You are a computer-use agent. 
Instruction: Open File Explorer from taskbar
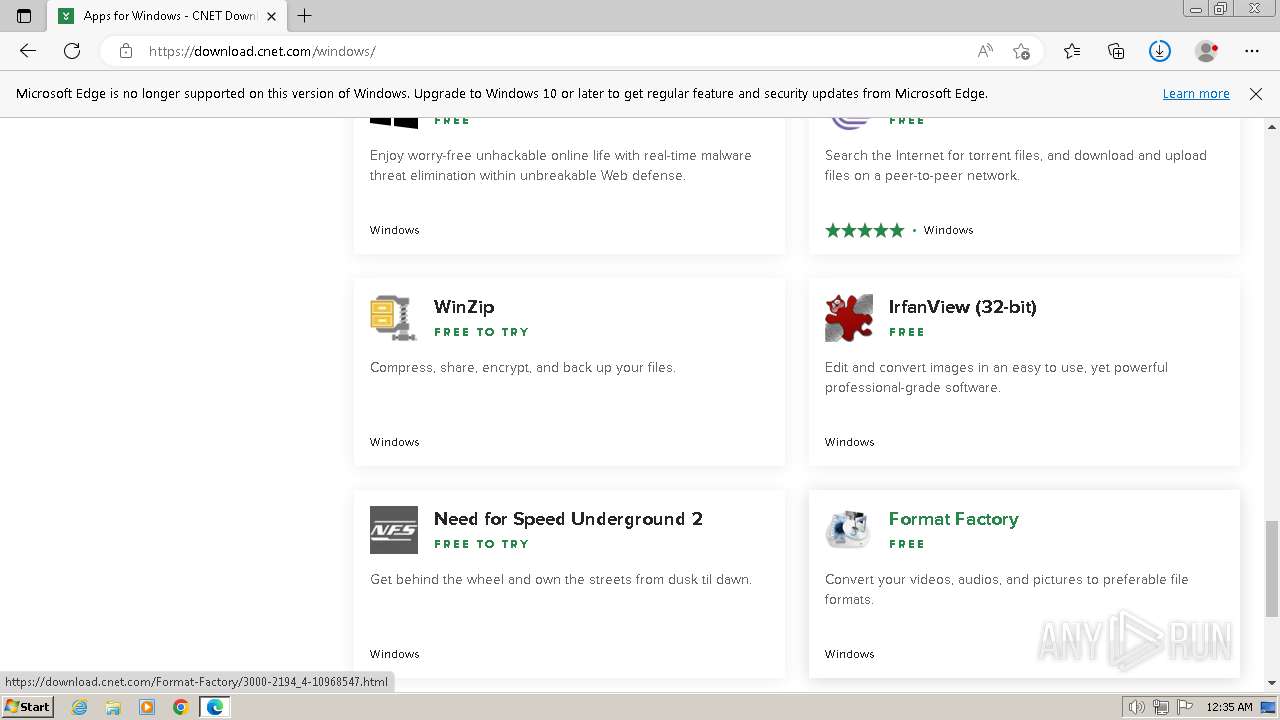point(113,707)
